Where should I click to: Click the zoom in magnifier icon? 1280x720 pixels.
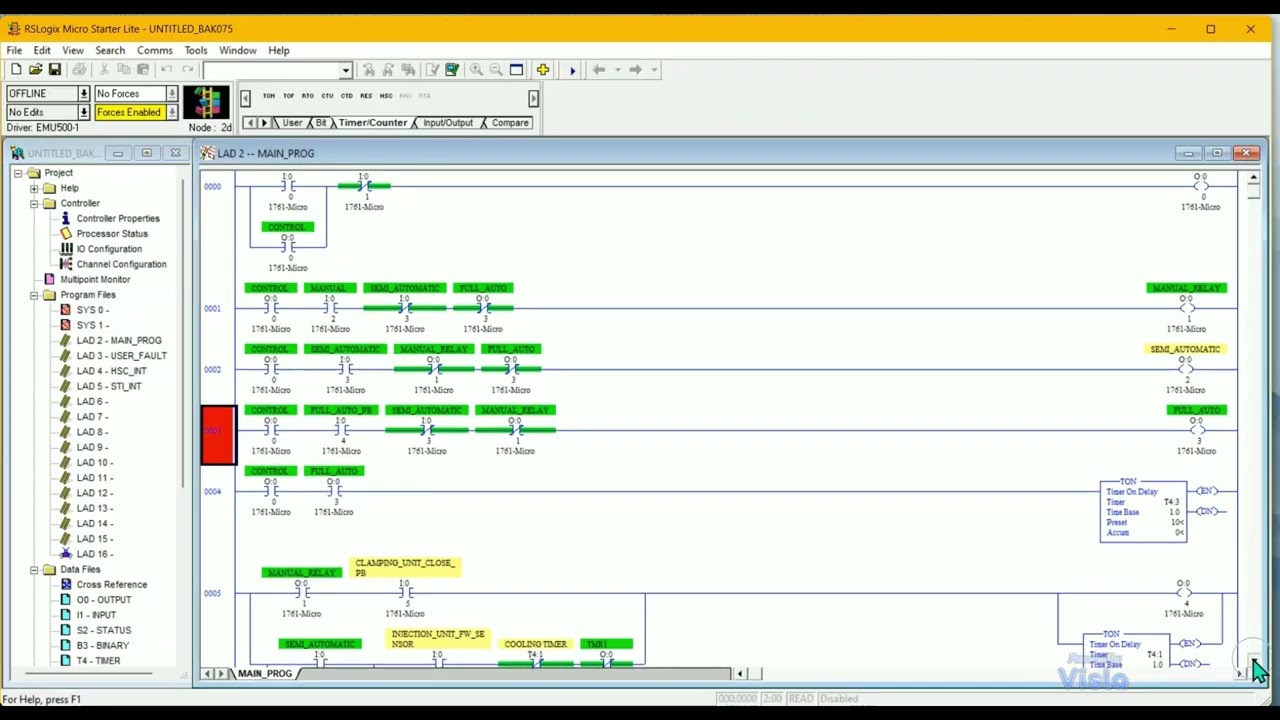(477, 70)
